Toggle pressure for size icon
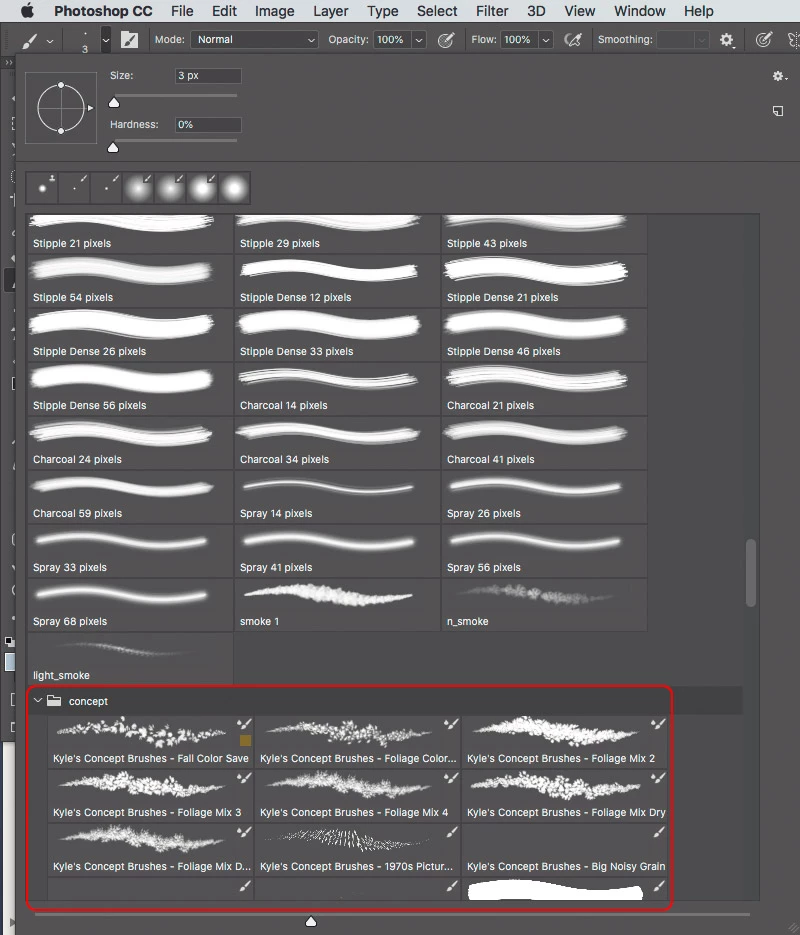Image resolution: width=800 pixels, height=935 pixels. (x=764, y=40)
